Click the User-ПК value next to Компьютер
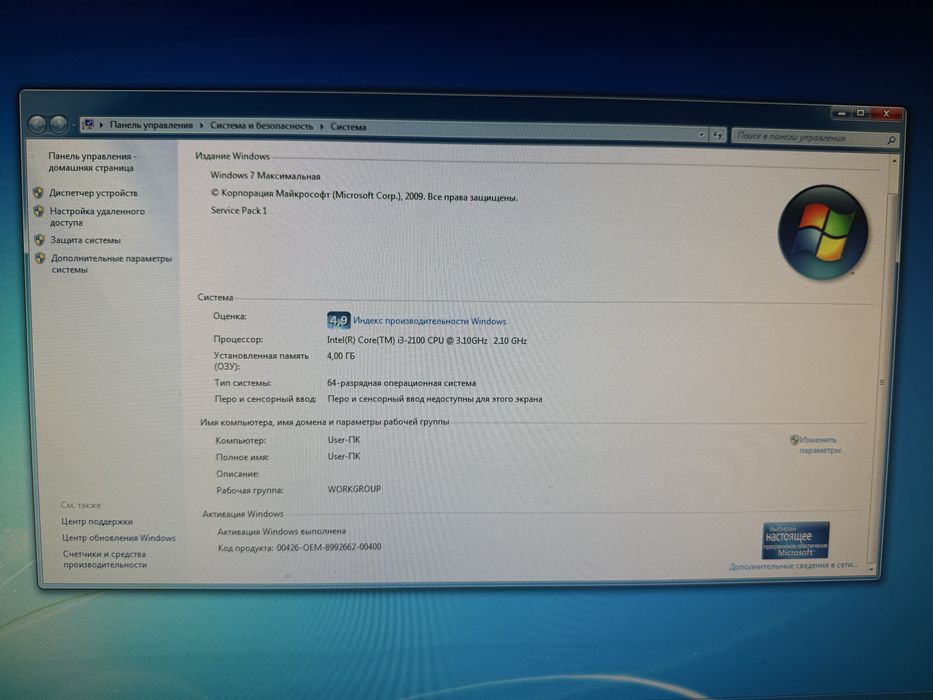This screenshot has width=933, height=700. coord(344,440)
